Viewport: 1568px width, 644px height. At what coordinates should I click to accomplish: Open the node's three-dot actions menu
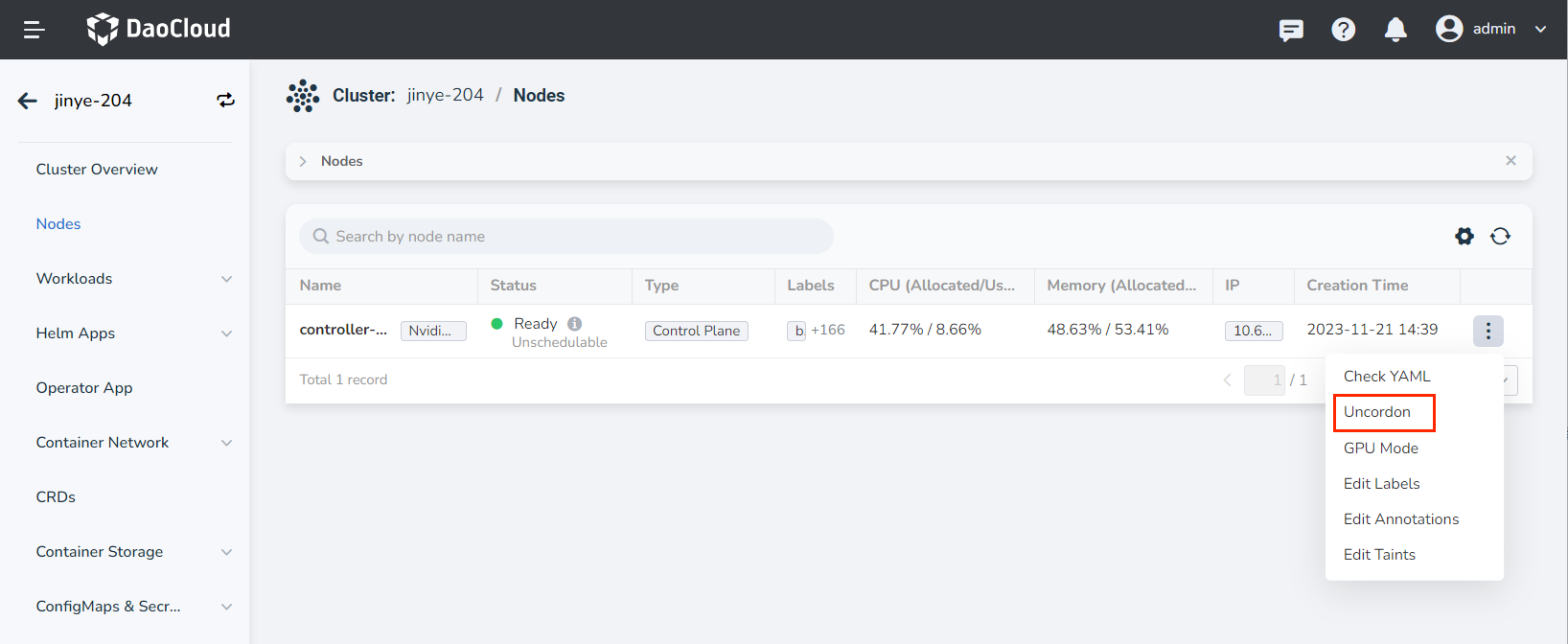[1487, 331]
